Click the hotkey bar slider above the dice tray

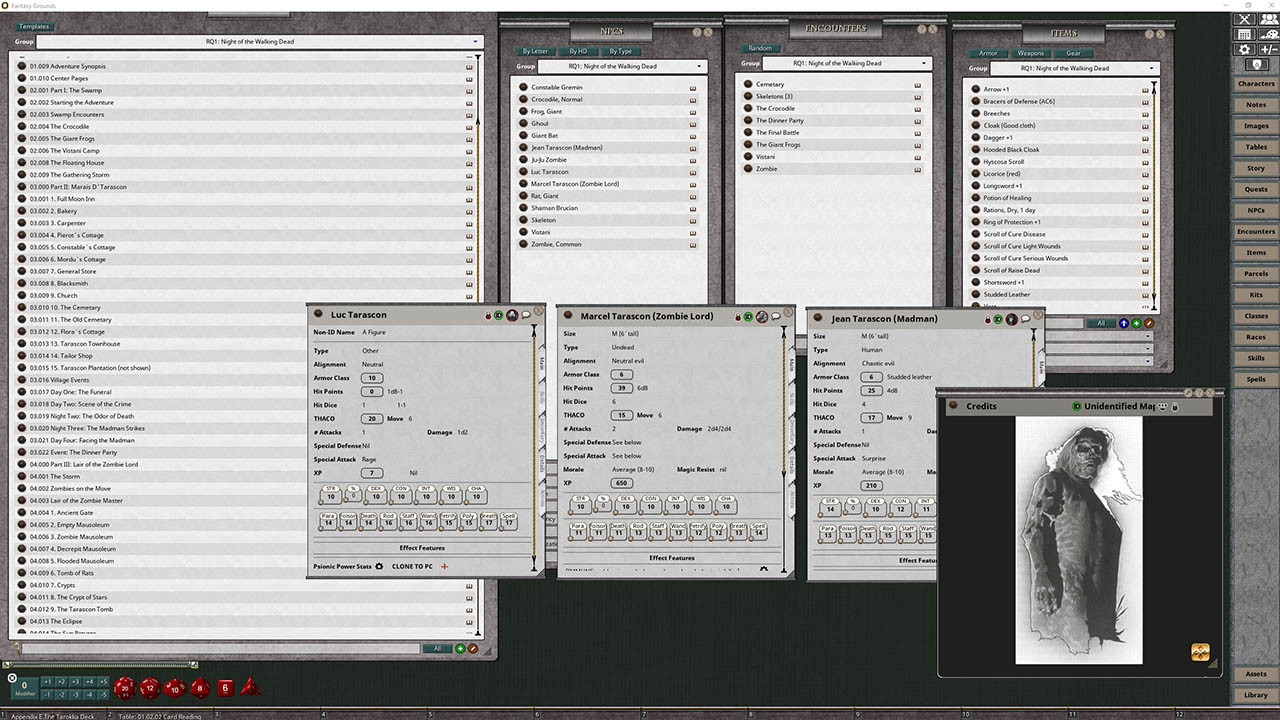pos(6,664)
